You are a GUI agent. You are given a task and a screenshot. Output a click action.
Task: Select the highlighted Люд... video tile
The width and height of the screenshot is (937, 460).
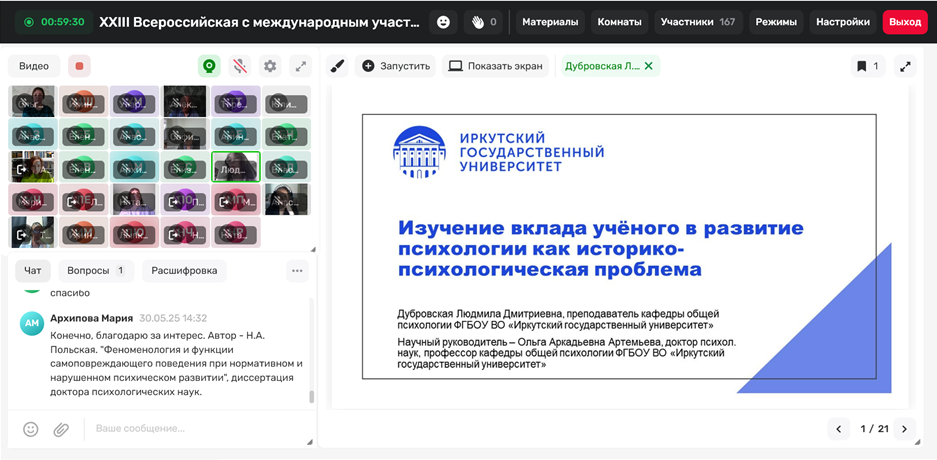pyautogui.click(x=236, y=166)
